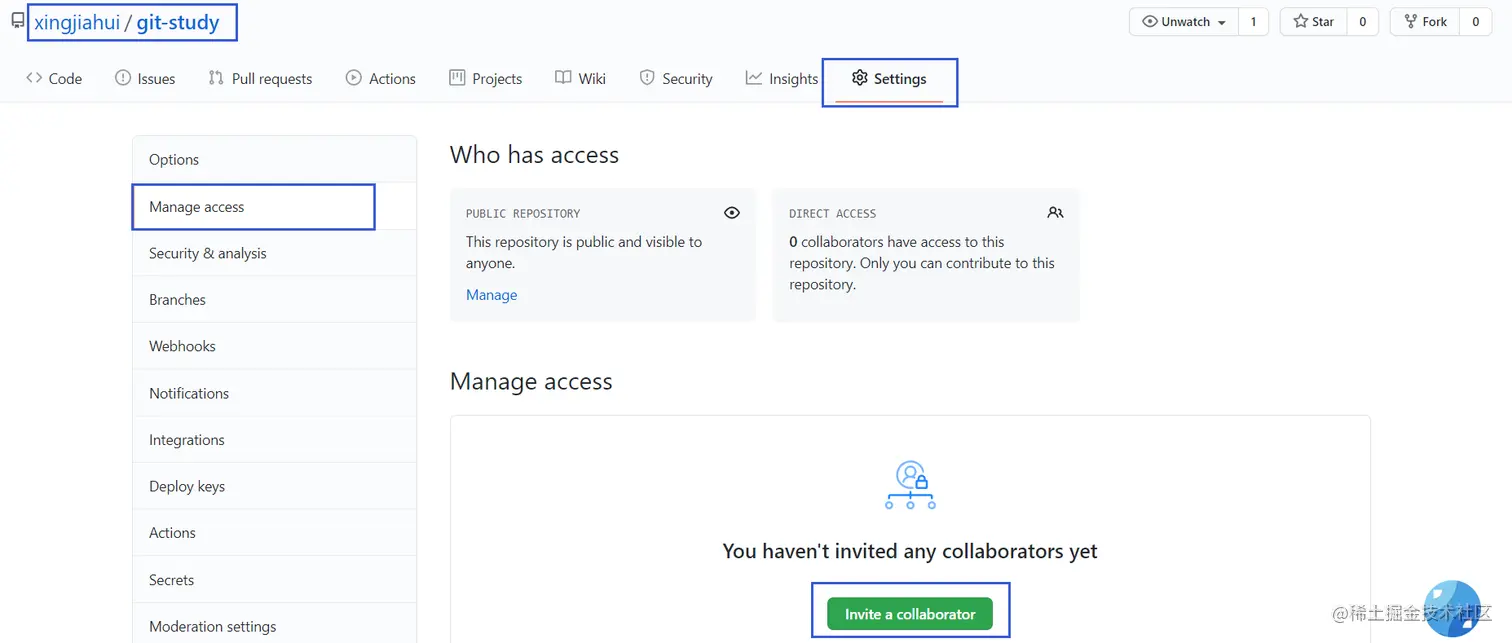
Task: Click Invite a collaborator button
Action: [910, 614]
